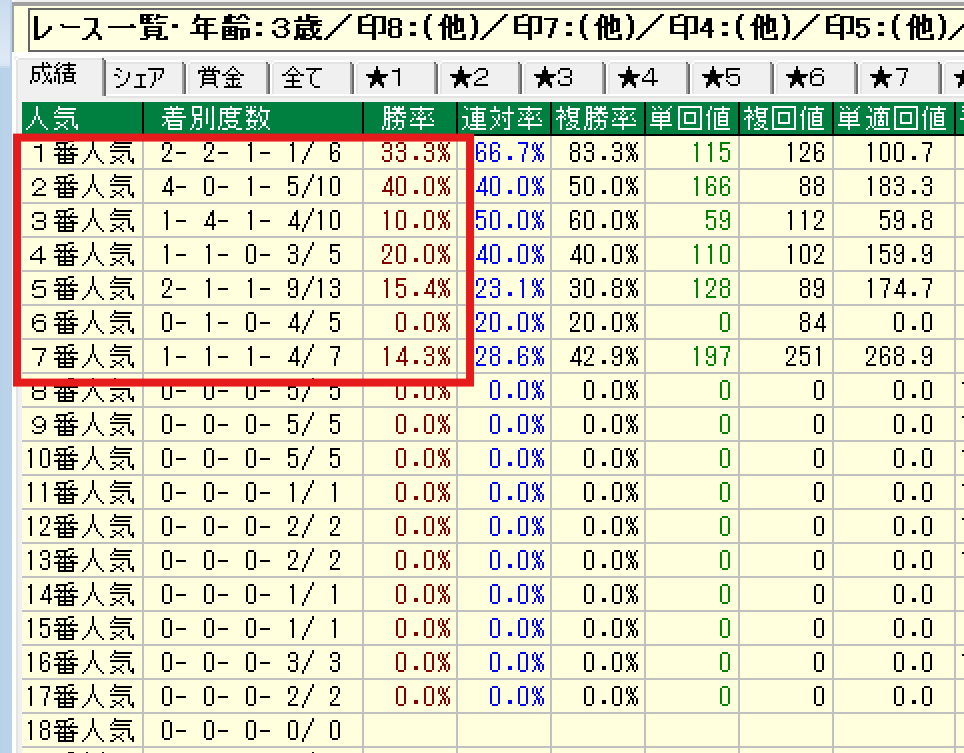Select the 17番人気 row

point(82,696)
